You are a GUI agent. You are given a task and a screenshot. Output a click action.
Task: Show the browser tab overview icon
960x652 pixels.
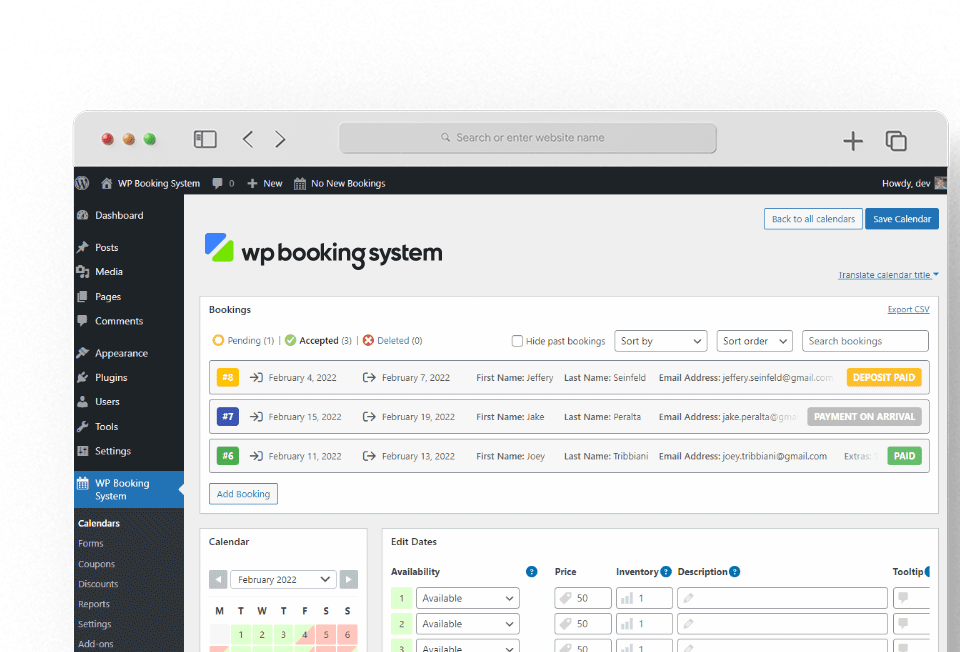tap(896, 141)
